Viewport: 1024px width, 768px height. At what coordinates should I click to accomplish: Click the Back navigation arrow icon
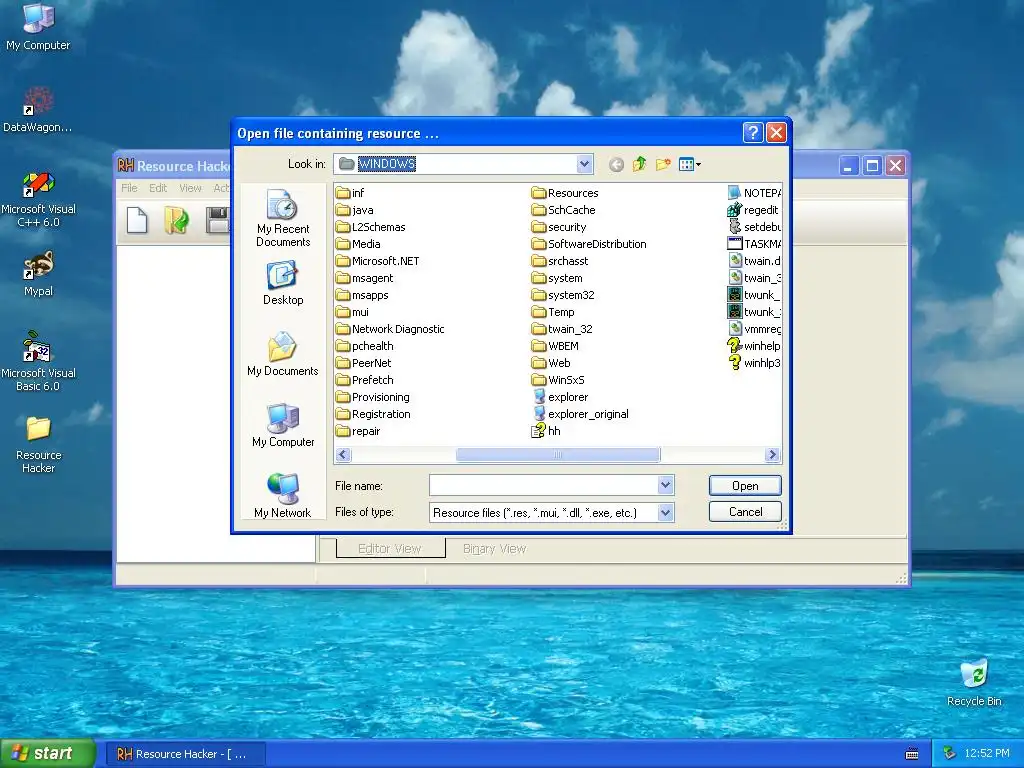tap(616, 165)
